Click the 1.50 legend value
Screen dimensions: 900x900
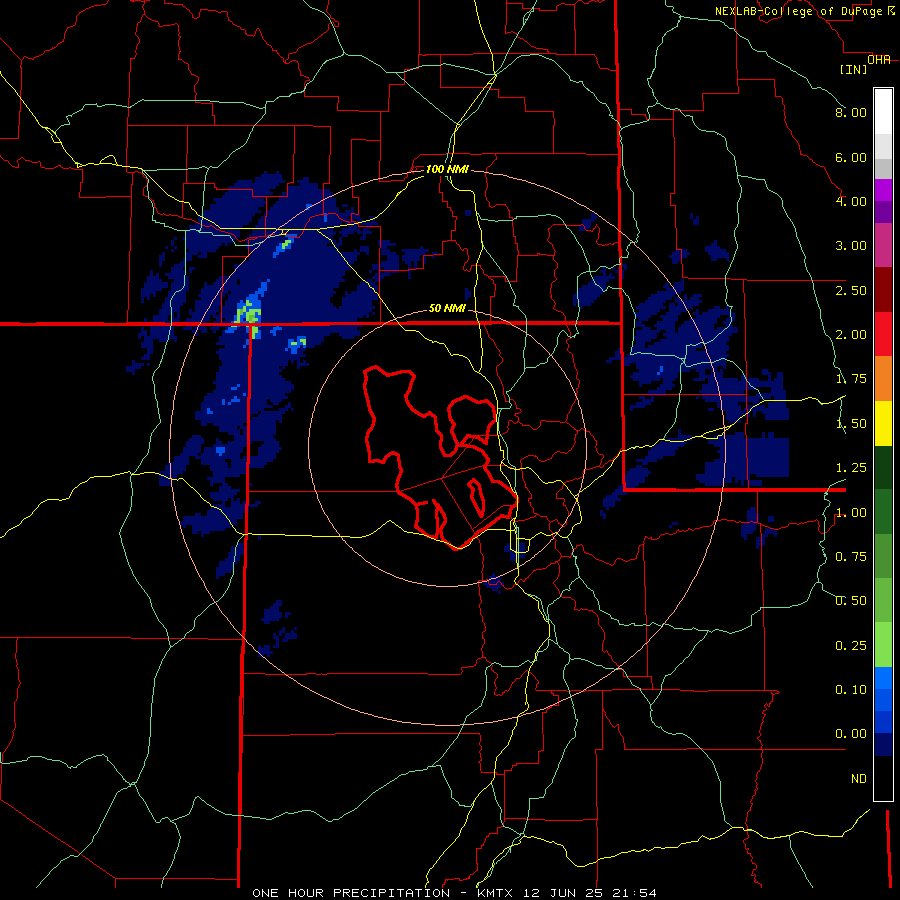coord(851,424)
